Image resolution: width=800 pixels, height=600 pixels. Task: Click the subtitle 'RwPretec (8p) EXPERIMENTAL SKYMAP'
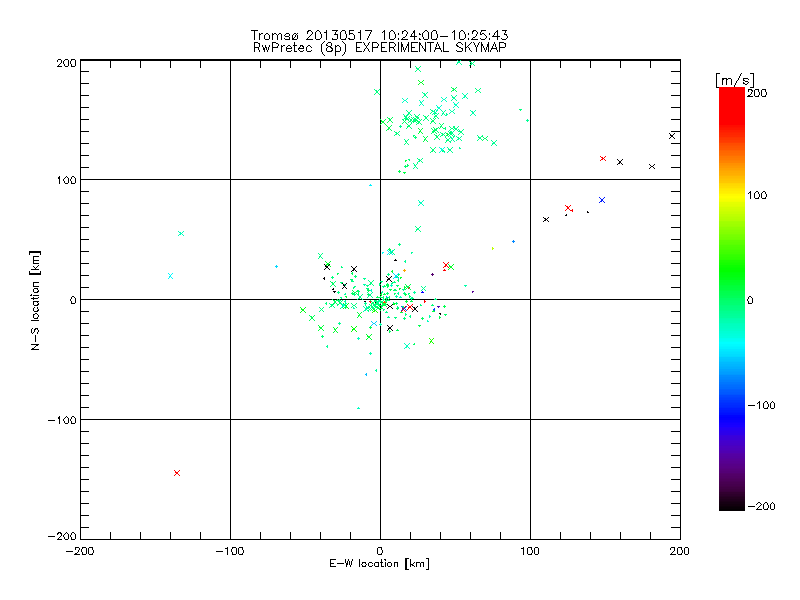(x=380, y=48)
